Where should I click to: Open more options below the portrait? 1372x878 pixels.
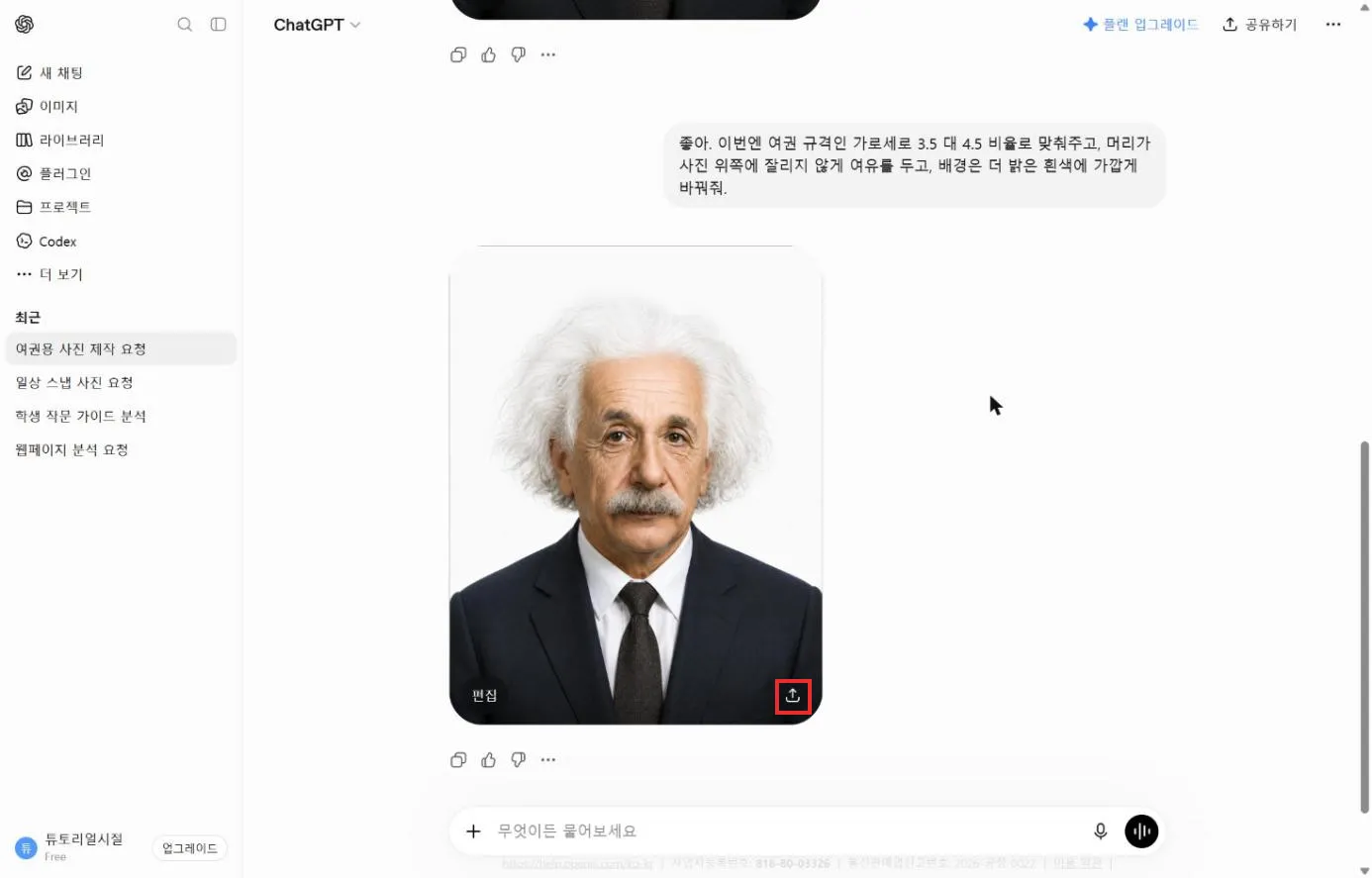[x=548, y=760]
